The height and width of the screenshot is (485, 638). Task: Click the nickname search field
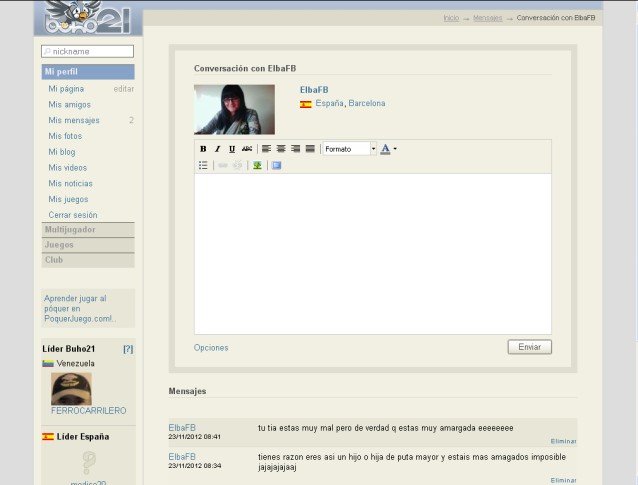coord(88,51)
